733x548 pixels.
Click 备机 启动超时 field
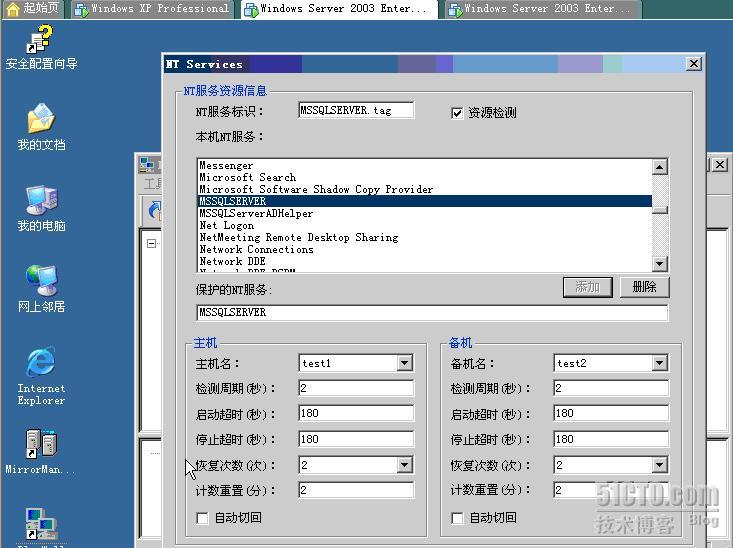click(611, 413)
